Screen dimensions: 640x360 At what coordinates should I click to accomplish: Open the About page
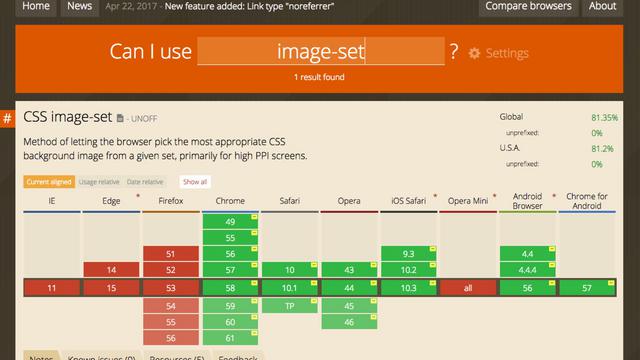602,6
